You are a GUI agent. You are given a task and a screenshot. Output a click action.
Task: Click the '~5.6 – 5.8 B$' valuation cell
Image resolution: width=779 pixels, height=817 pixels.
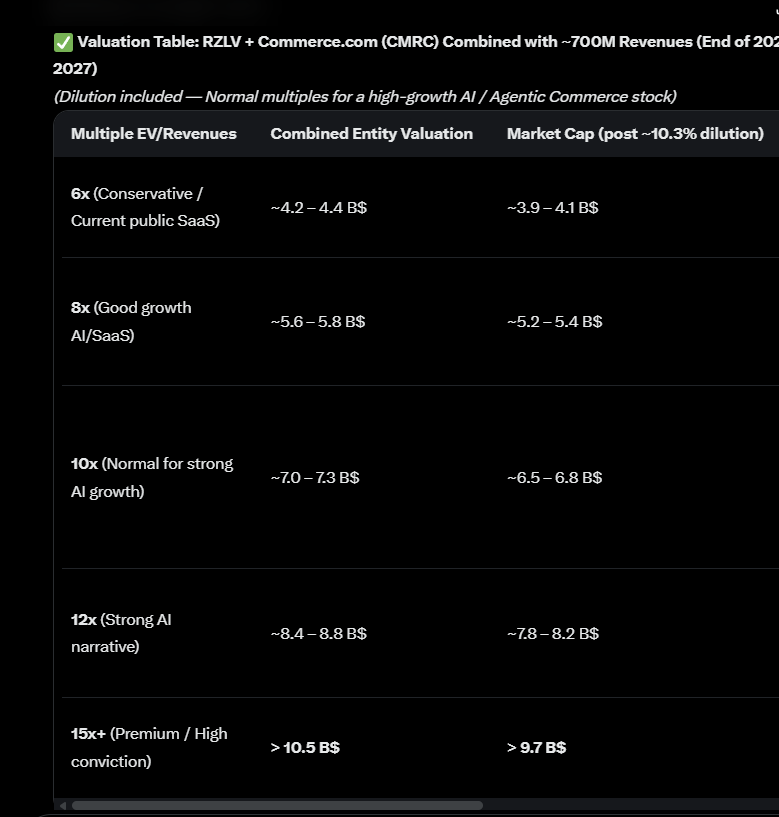pos(318,321)
